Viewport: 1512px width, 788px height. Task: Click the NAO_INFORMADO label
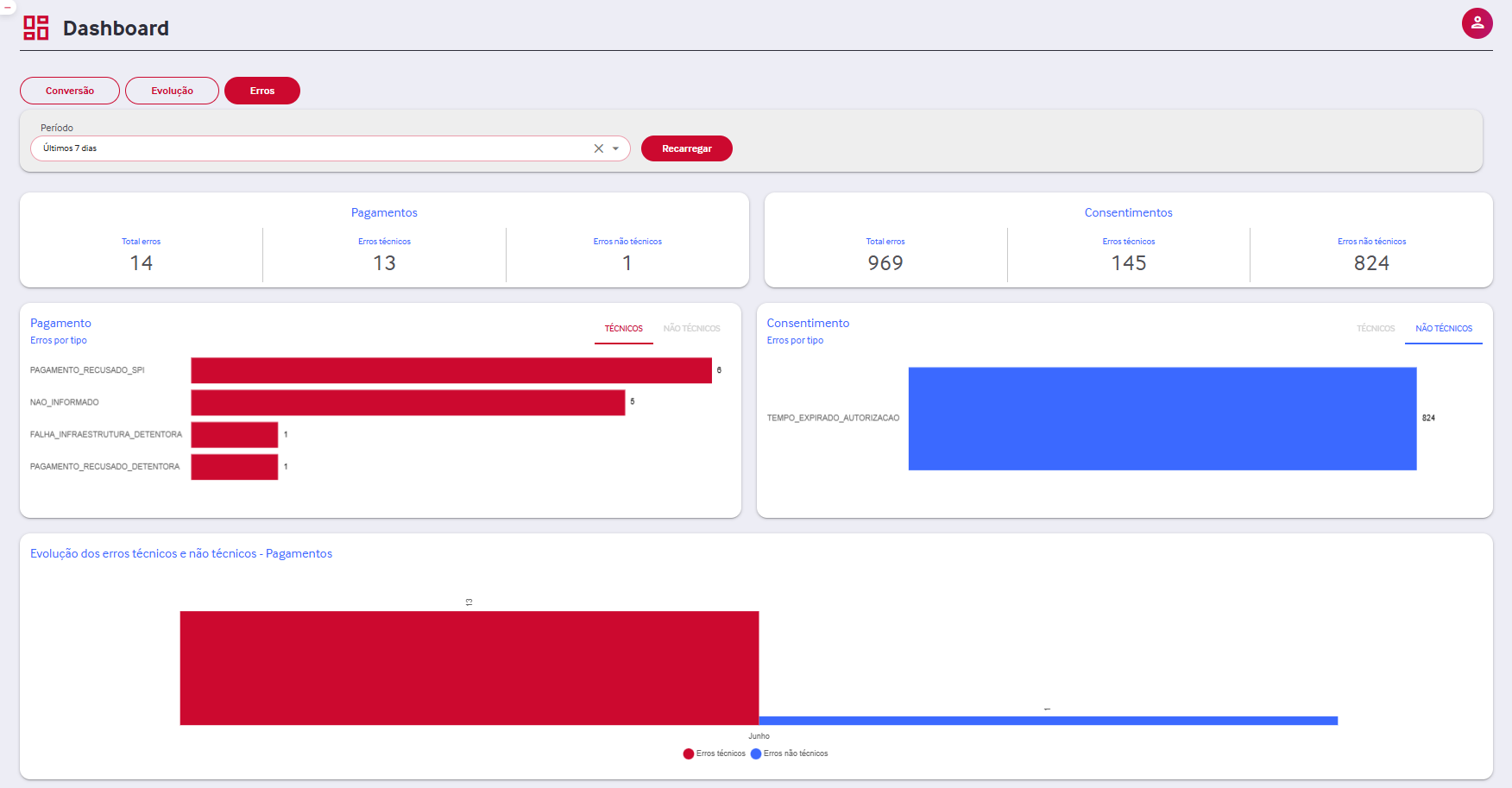pyautogui.click(x=65, y=402)
